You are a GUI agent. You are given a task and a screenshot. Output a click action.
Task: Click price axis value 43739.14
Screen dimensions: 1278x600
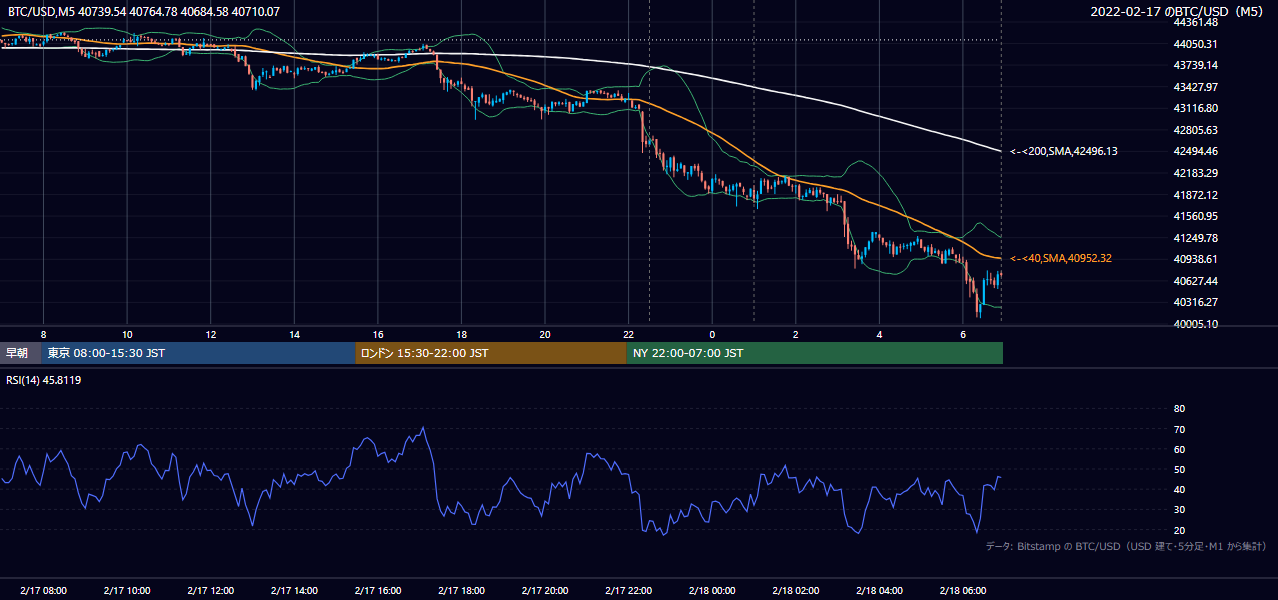[x=1196, y=65]
